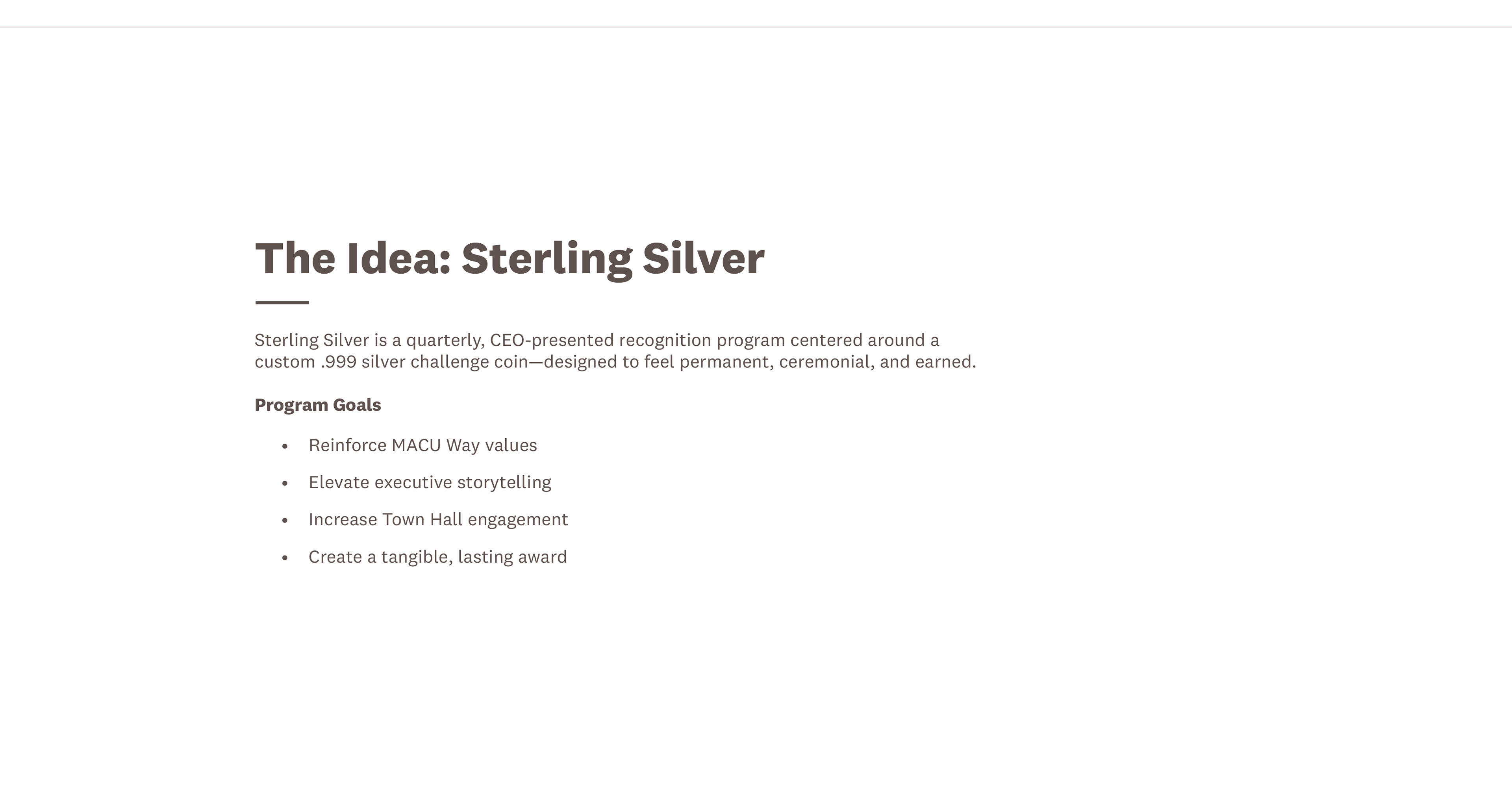Select the "Create a tangible, lasting award" bullet text
1512x810 pixels.
437,557
